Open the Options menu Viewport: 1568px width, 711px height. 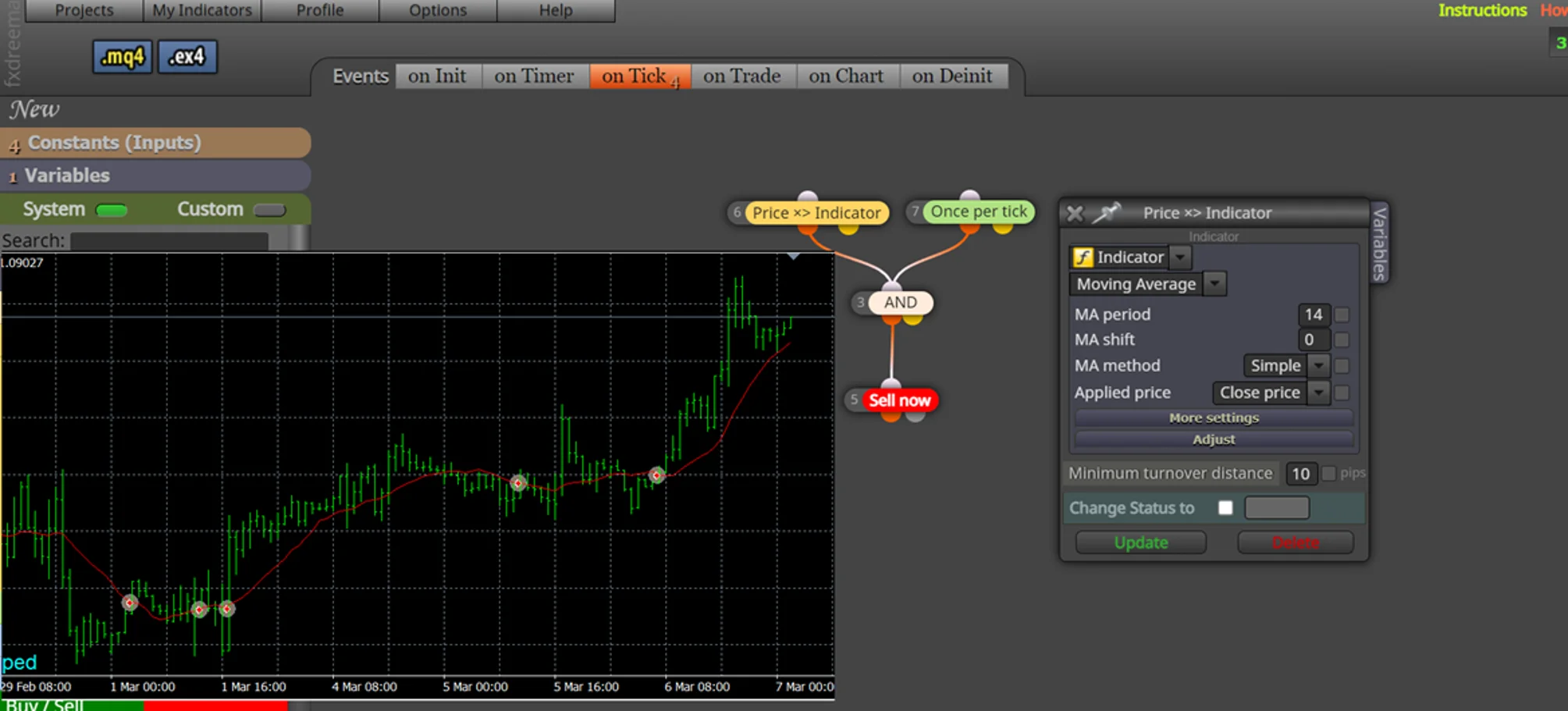438,10
